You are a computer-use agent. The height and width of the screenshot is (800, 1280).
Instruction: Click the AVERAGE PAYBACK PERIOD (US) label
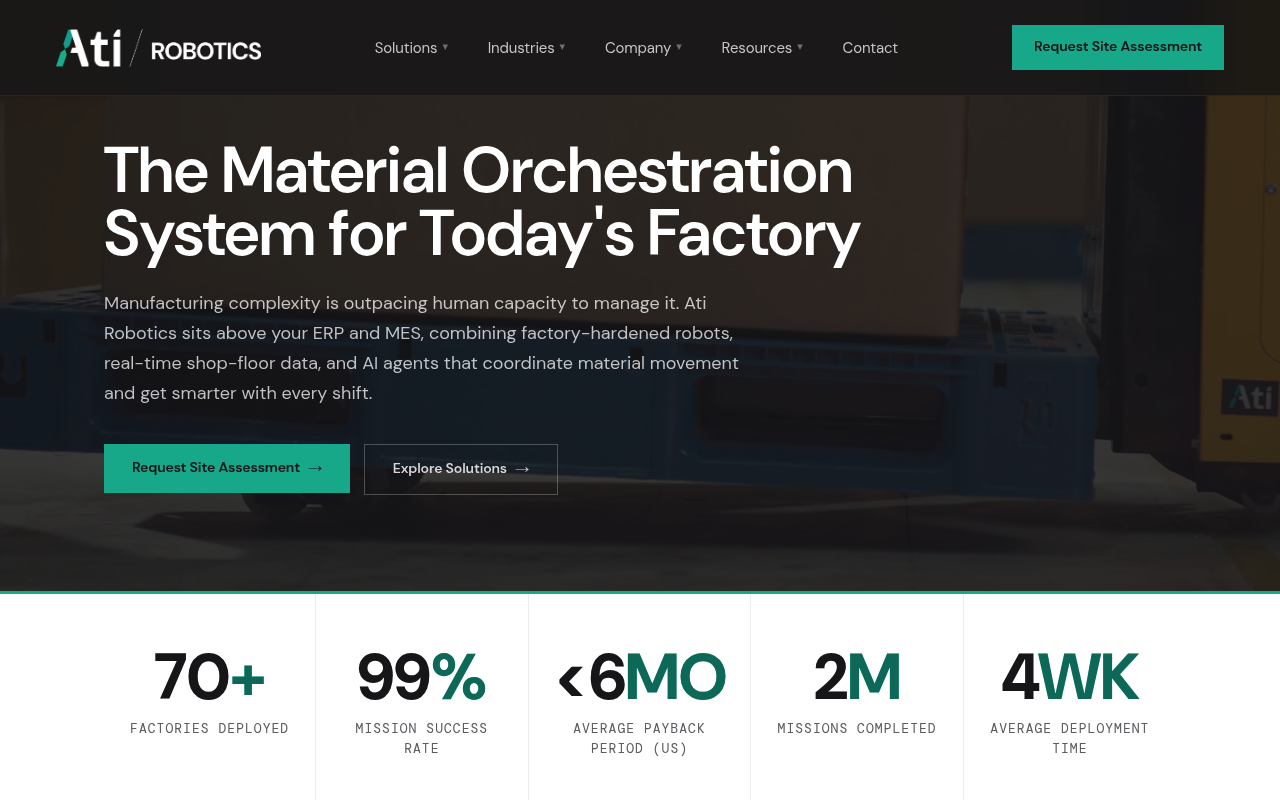click(640, 738)
